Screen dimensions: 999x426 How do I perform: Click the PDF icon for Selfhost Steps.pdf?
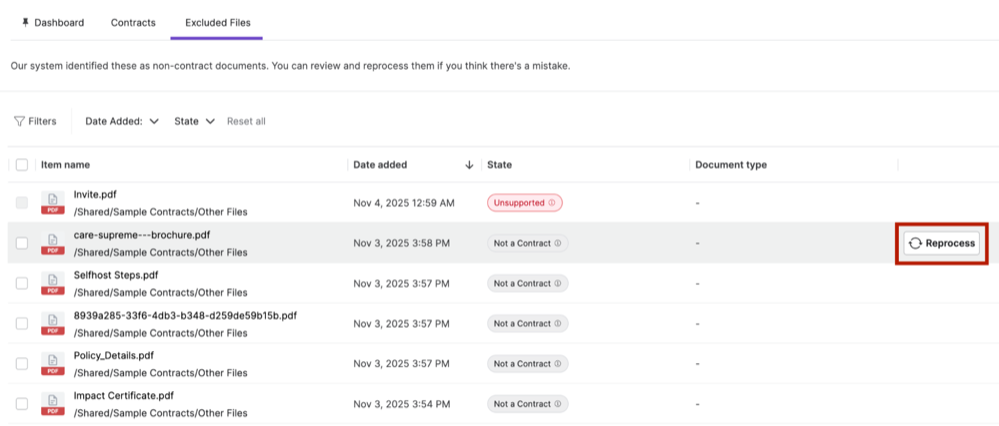coord(52,283)
